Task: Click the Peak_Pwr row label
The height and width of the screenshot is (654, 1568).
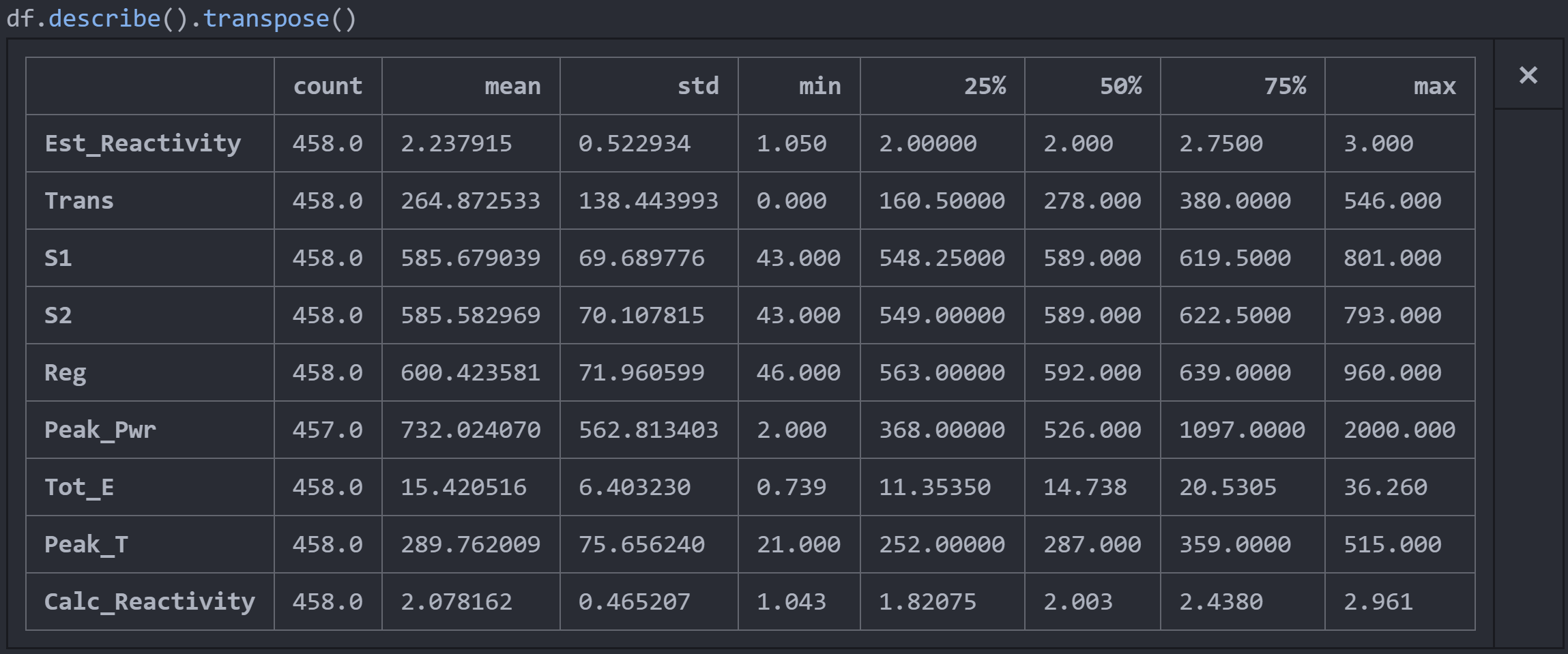Action: click(100, 430)
